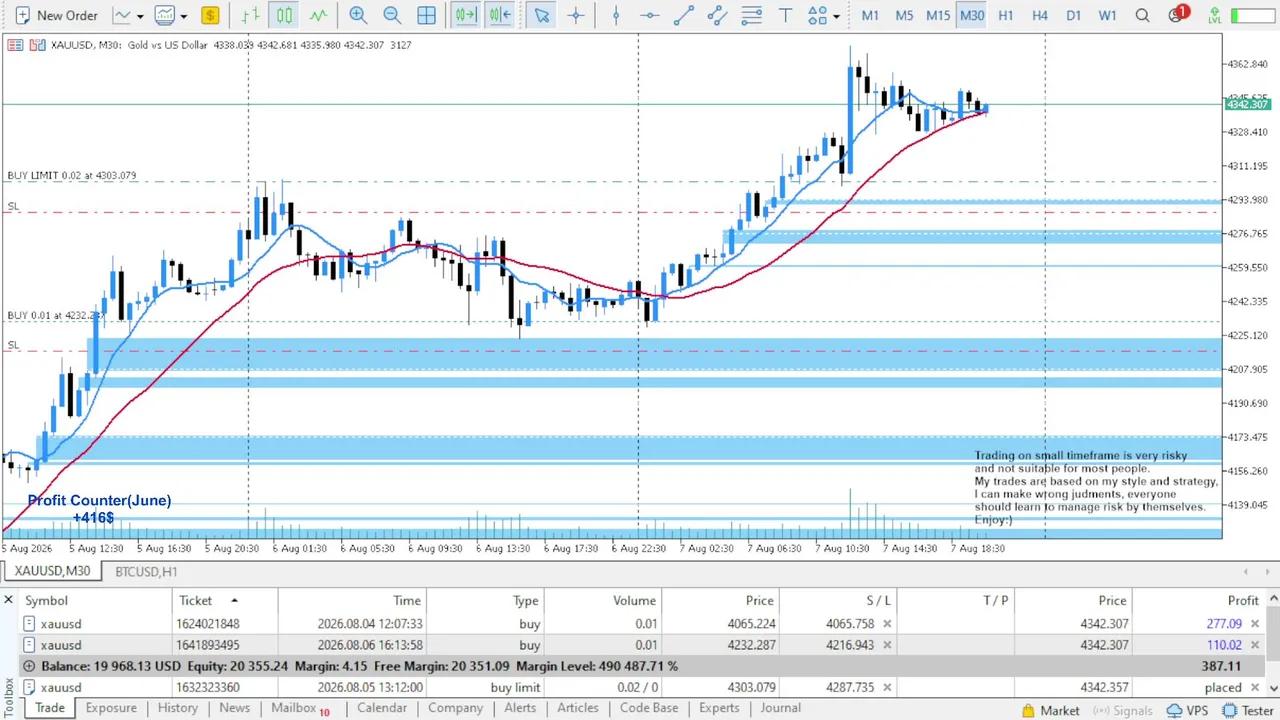Select the M30 timeframe button
1280x720 pixels.
point(972,15)
